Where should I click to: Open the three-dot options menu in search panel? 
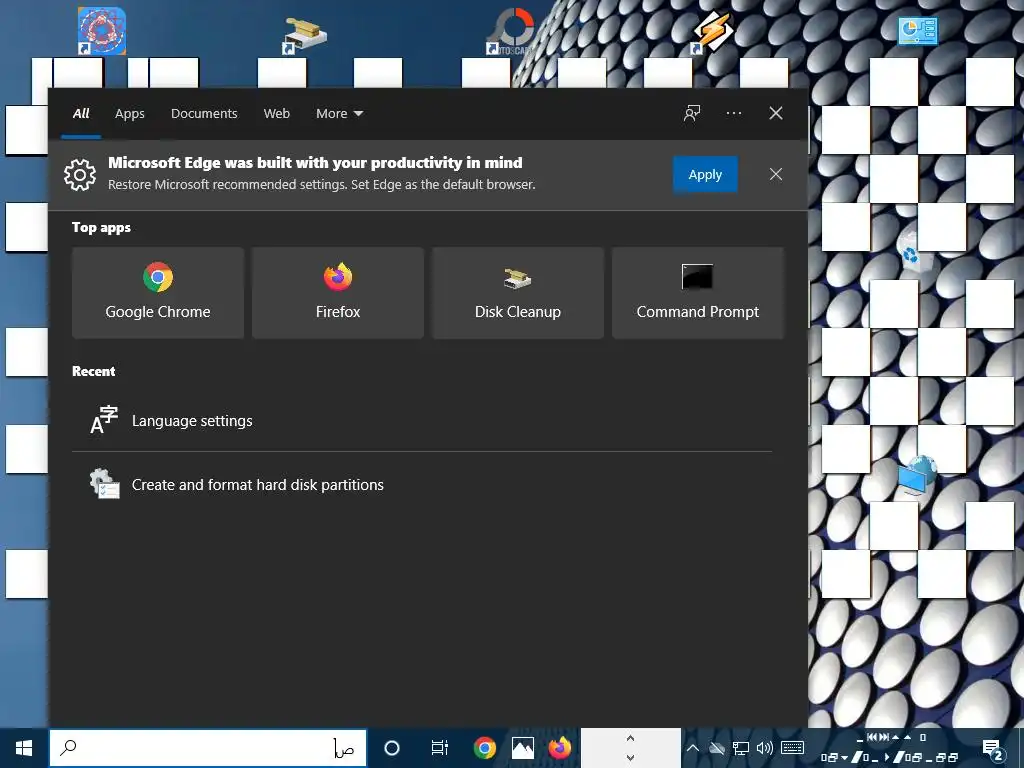pyautogui.click(x=734, y=113)
